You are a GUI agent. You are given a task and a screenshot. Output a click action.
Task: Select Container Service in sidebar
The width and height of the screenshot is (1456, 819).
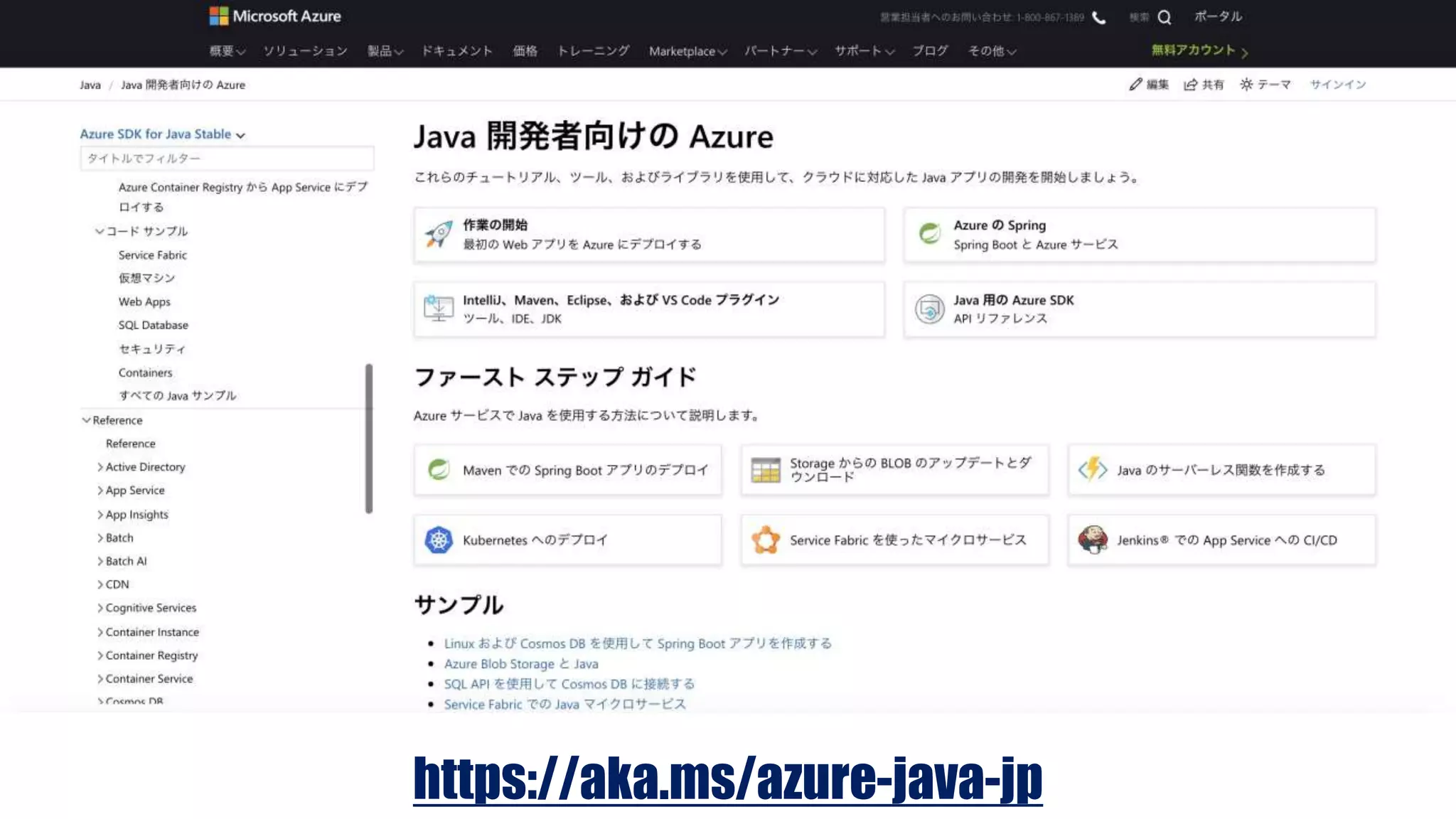[x=149, y=679]
